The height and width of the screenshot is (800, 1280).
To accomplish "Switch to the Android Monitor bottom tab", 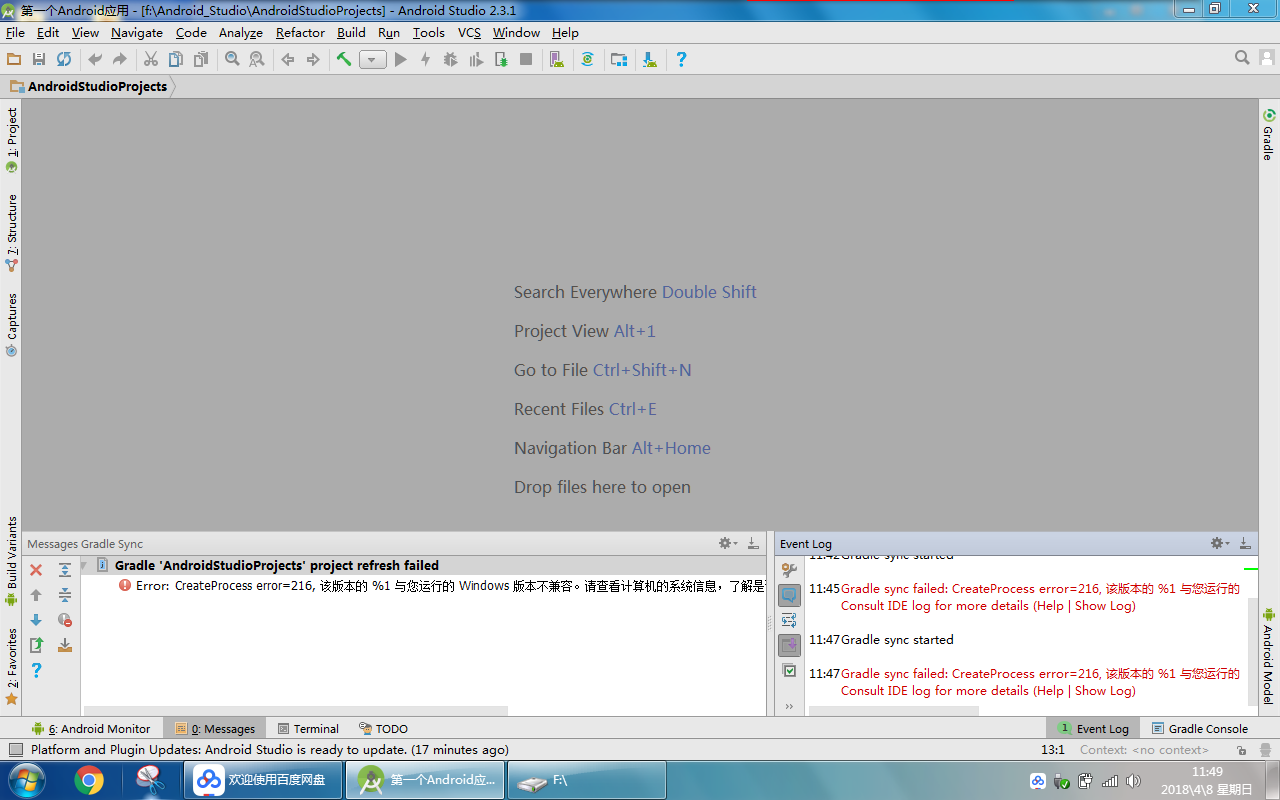I will pos(91,729).
